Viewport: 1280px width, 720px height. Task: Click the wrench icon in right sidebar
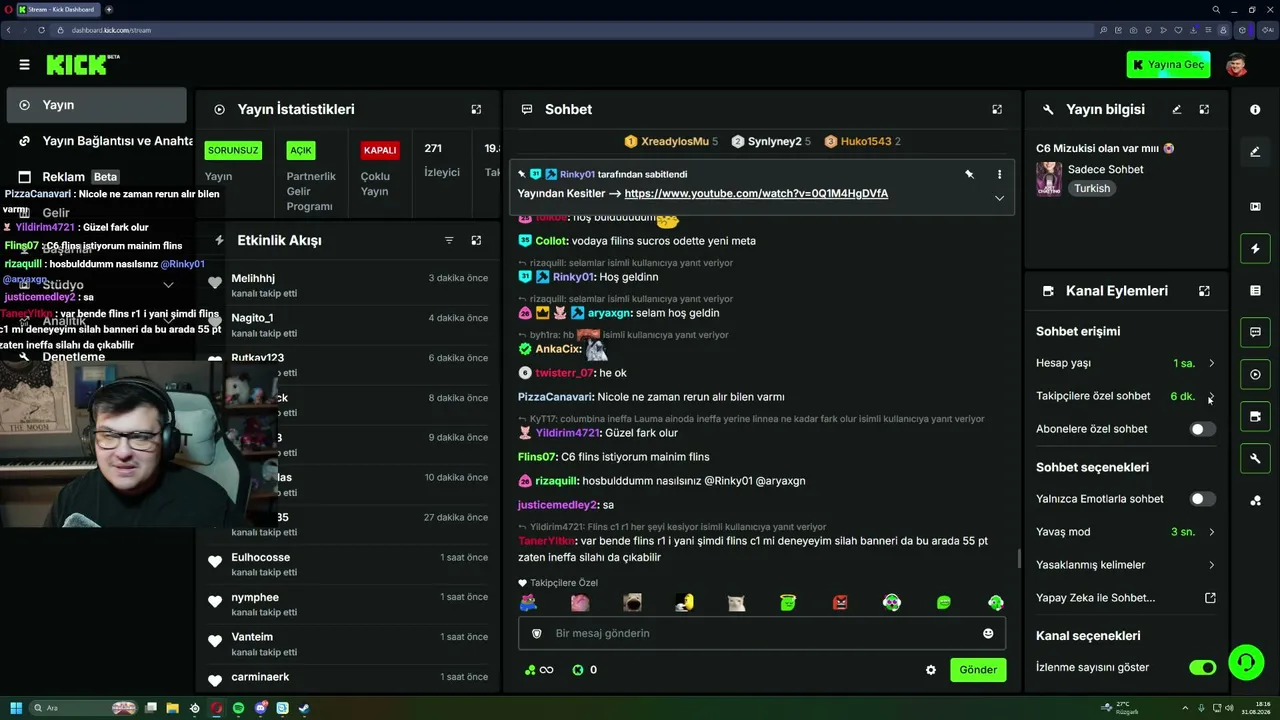1255,458
